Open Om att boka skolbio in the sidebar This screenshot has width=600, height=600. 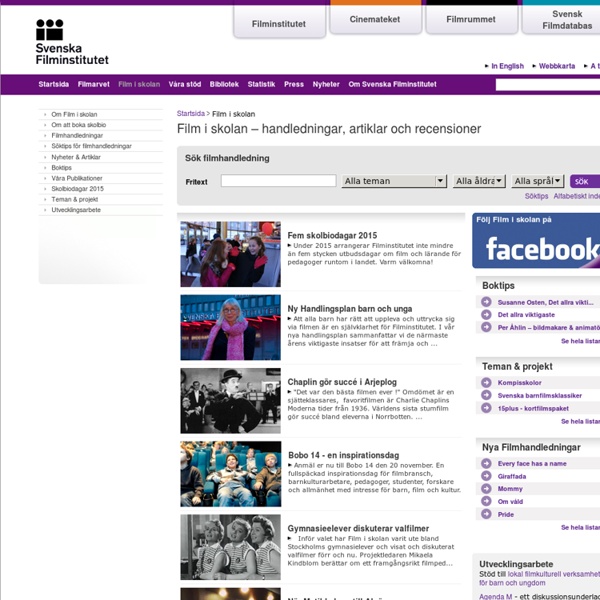(78, 125)
